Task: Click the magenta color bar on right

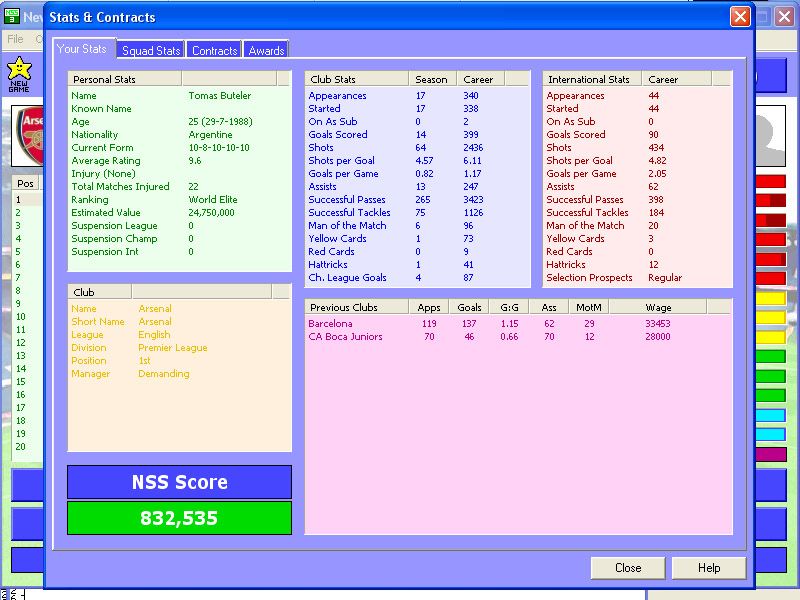Action: tap(770, 454)
